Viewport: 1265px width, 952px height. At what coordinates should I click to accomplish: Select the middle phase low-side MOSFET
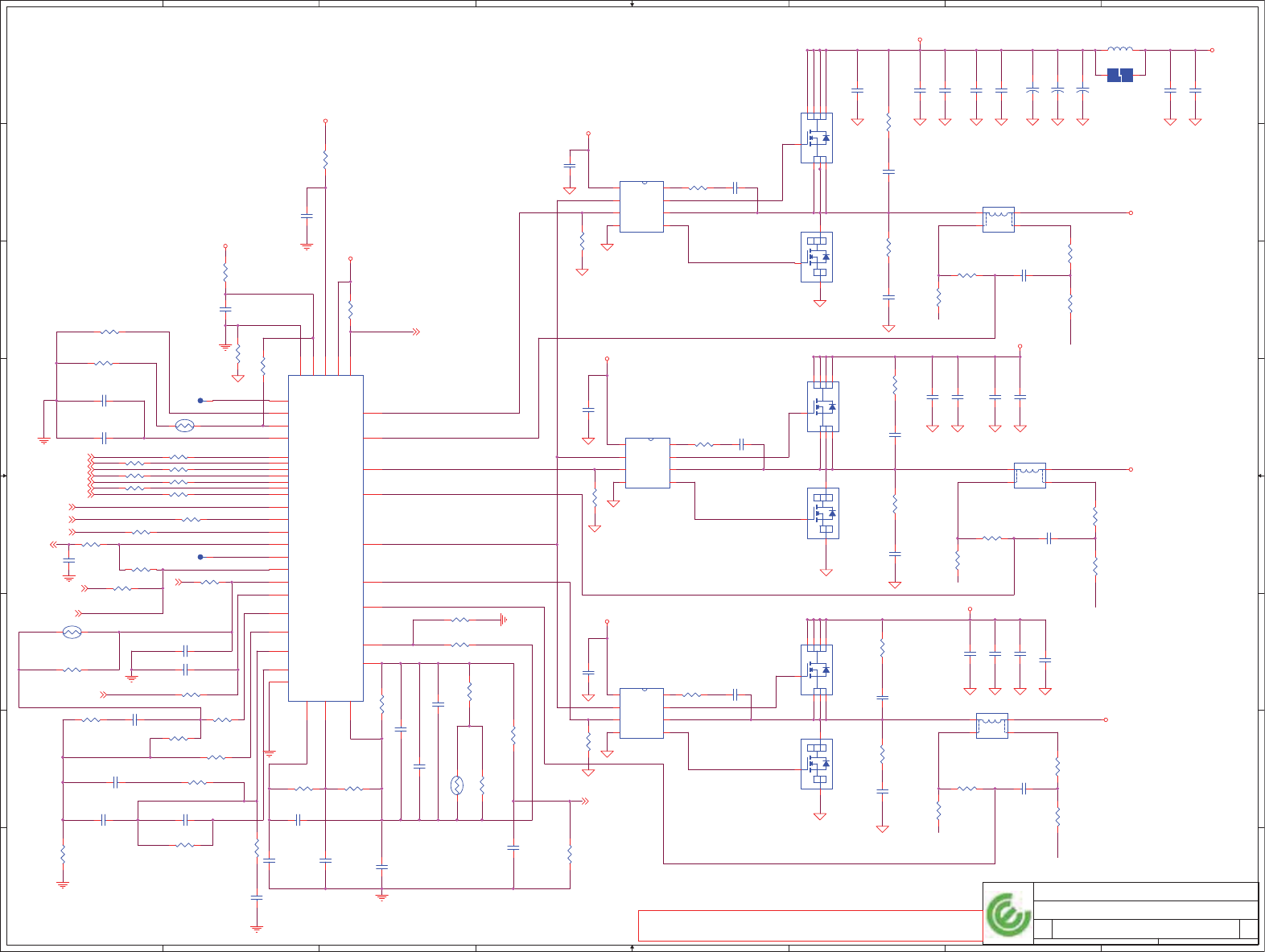click(823, 513)
